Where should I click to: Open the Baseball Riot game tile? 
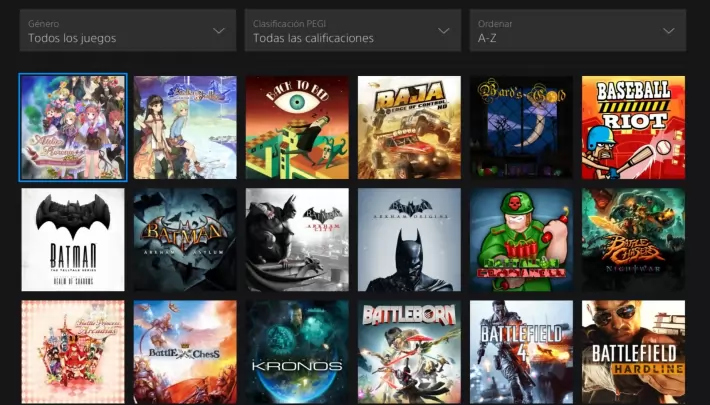(x=633, y=127)
